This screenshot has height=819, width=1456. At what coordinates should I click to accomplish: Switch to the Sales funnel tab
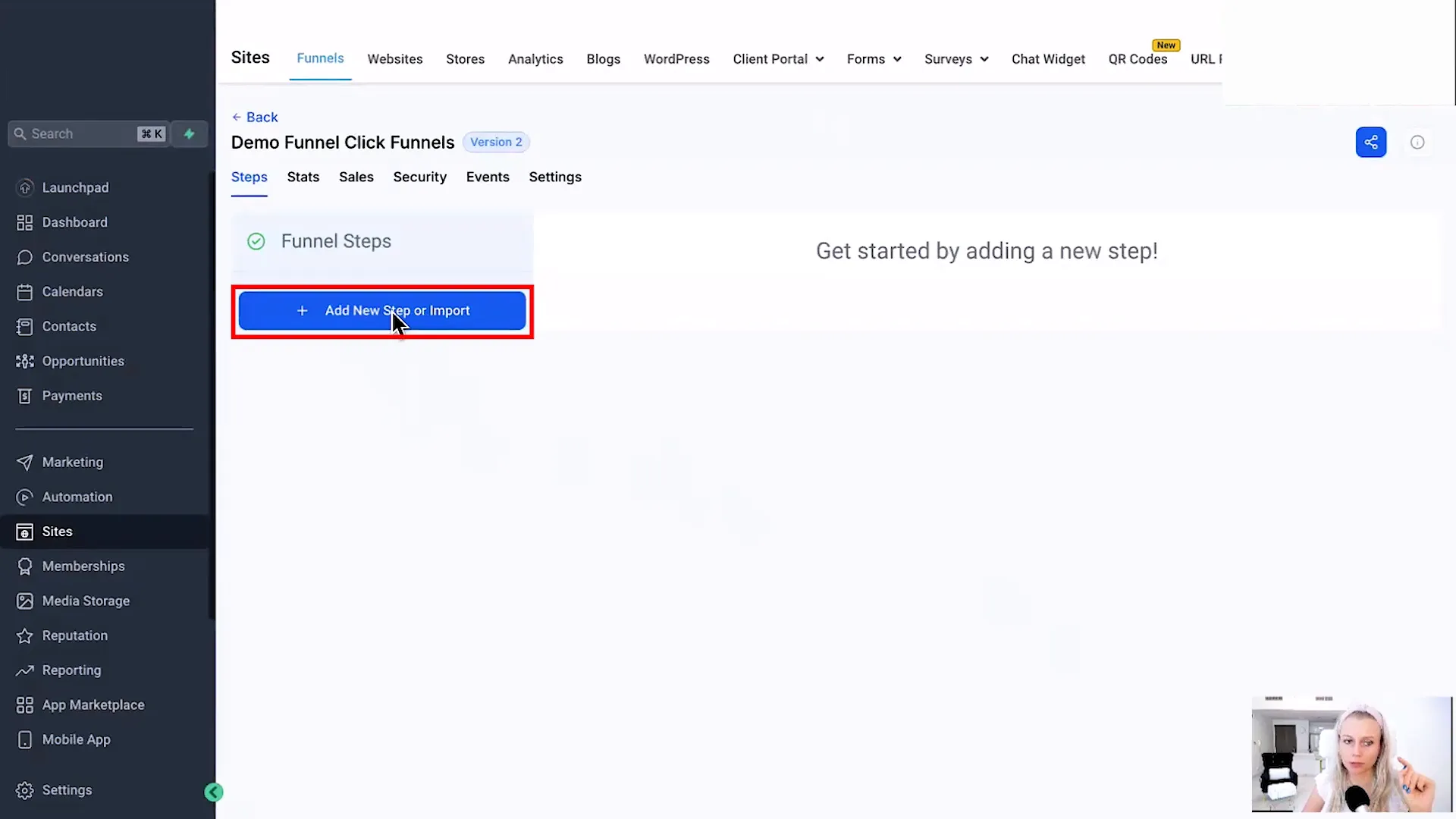tap(356, 177)
